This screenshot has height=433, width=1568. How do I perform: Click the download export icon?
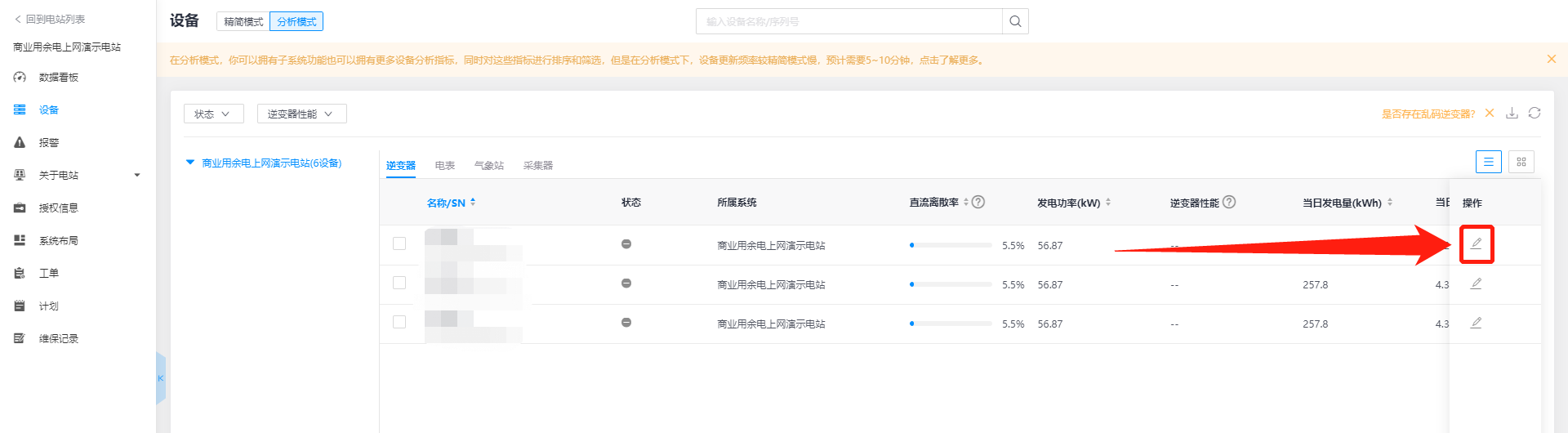(1512, 114)
